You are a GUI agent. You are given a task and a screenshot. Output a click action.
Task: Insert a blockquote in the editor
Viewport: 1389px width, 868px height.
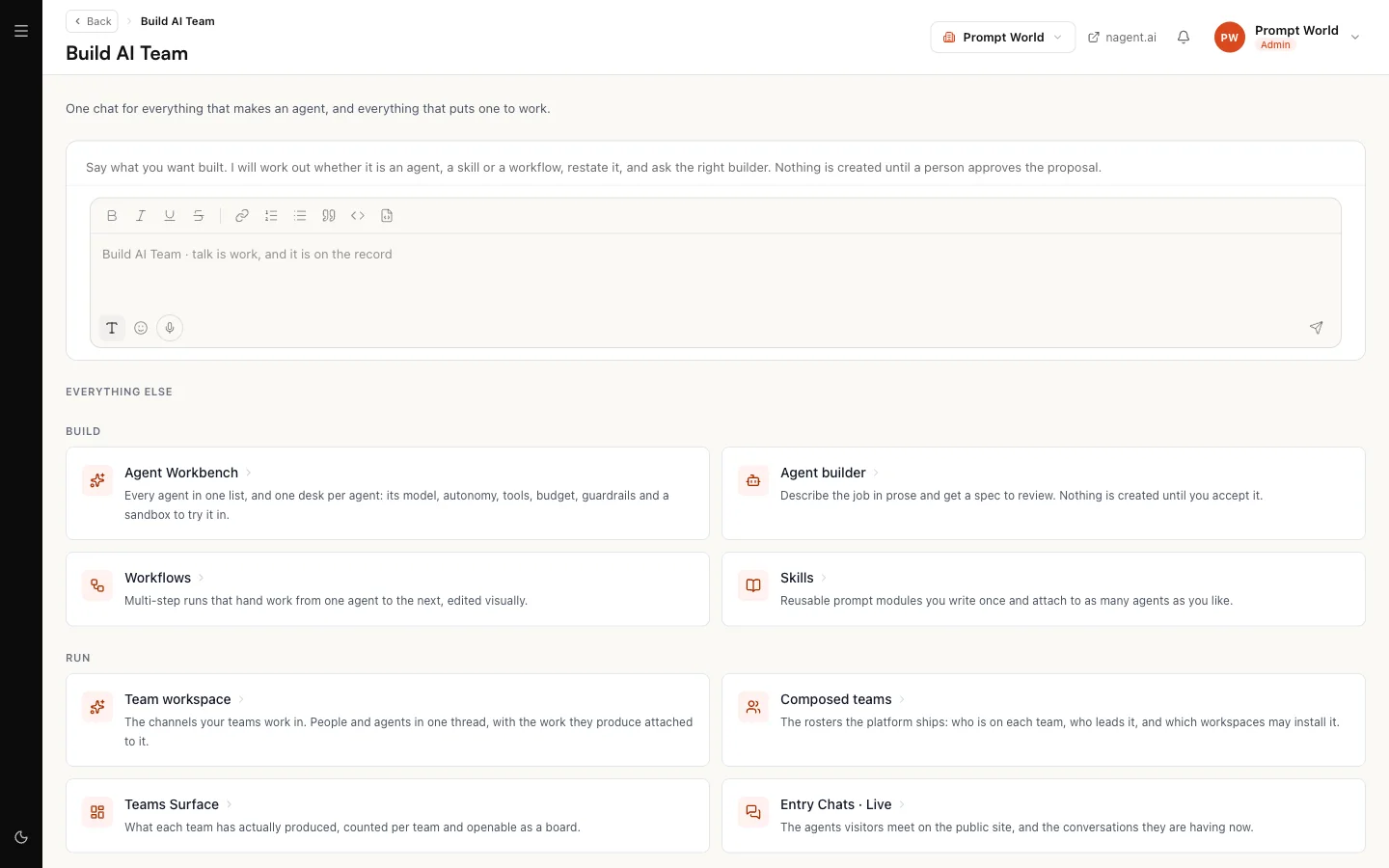(x=329, y=216)
